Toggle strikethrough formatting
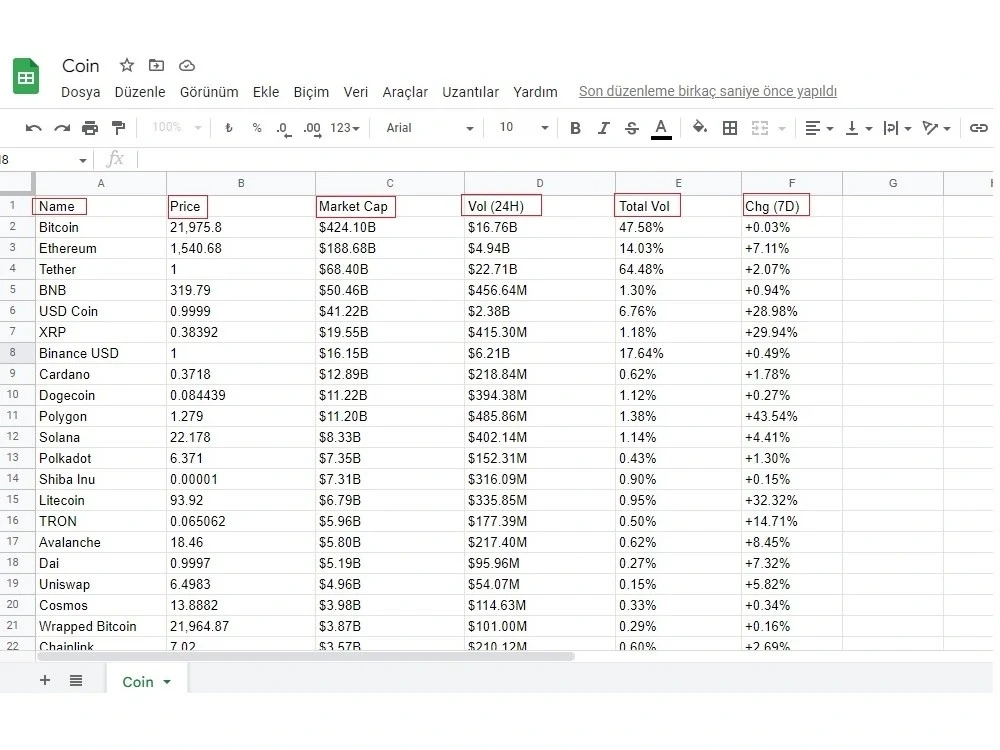This screenshot has height=750, width=1000. coord(632,128)
